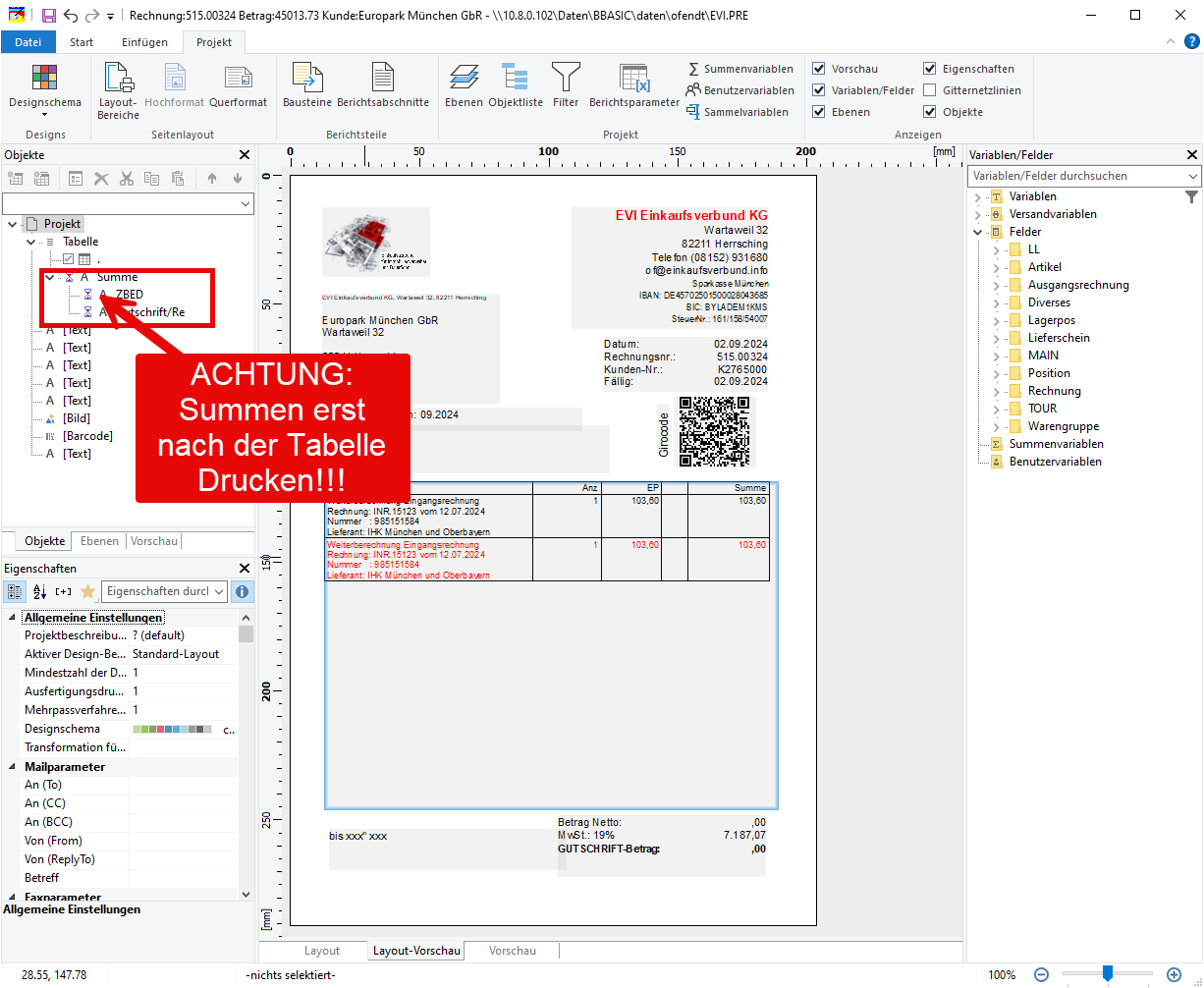
Task: Open the Datei menu
Action: click(28, 42)
